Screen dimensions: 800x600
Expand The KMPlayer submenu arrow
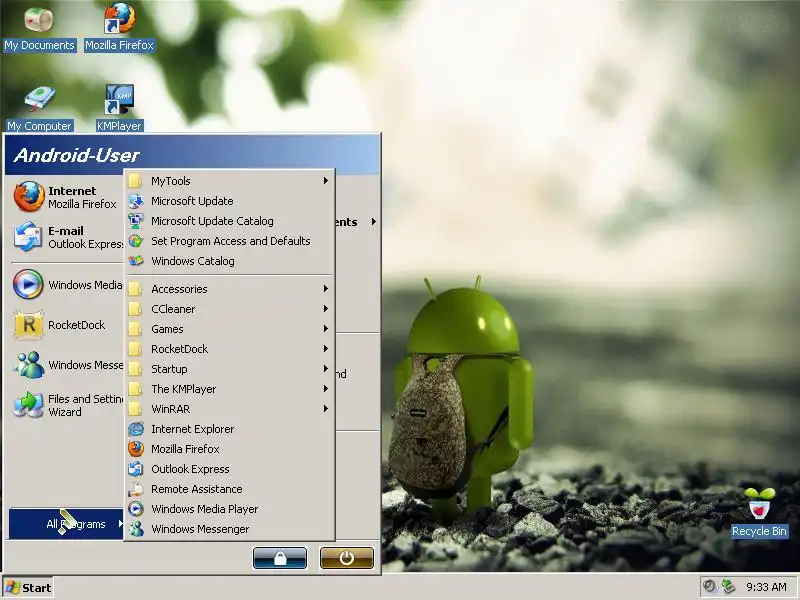pyautogui.click(x=326, y=389)
